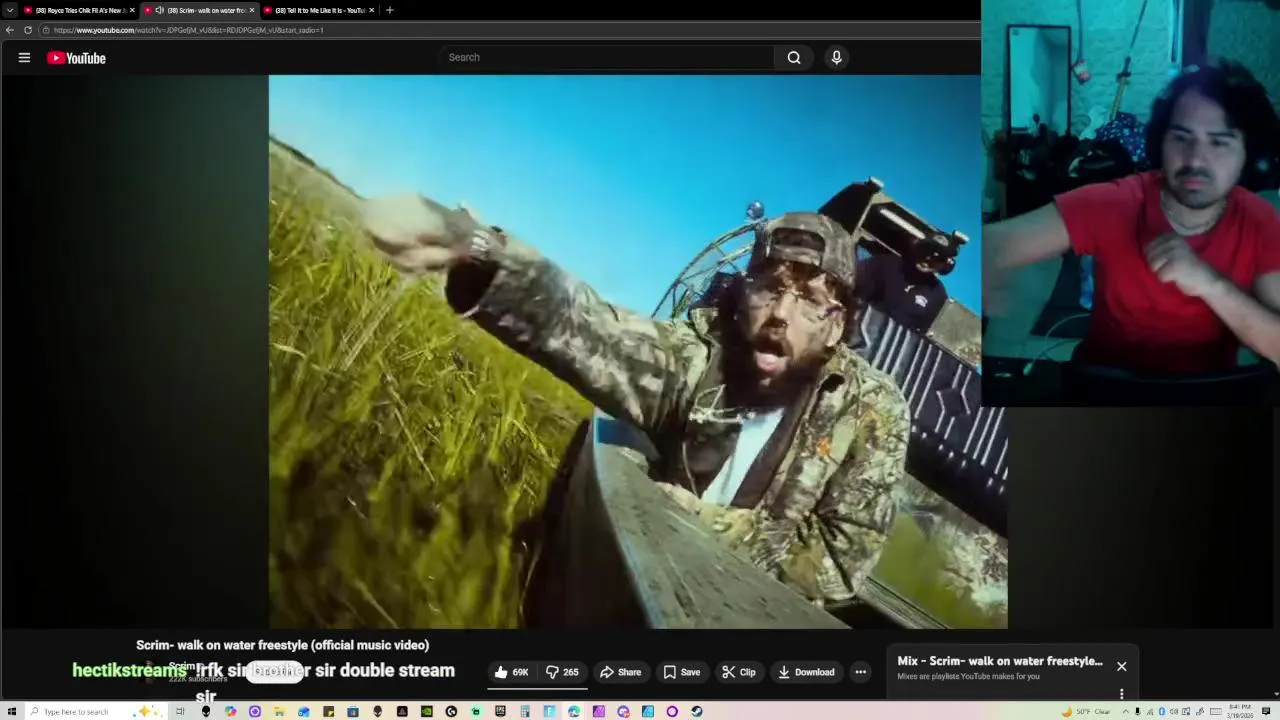Open Mix playlist options kebab menu

(x=1121, y=694)
